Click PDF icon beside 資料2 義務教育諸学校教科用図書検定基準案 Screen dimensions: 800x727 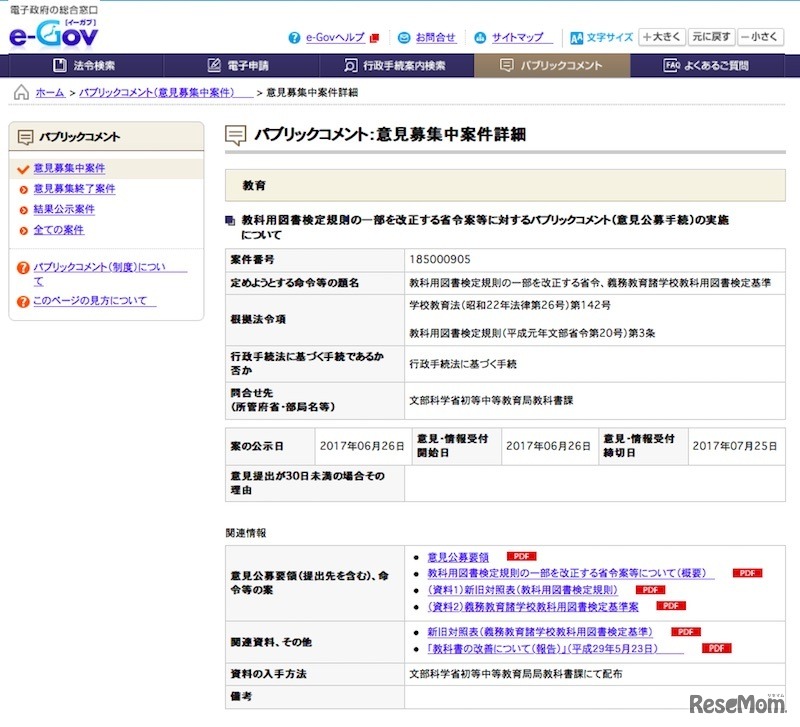(671, 606)
